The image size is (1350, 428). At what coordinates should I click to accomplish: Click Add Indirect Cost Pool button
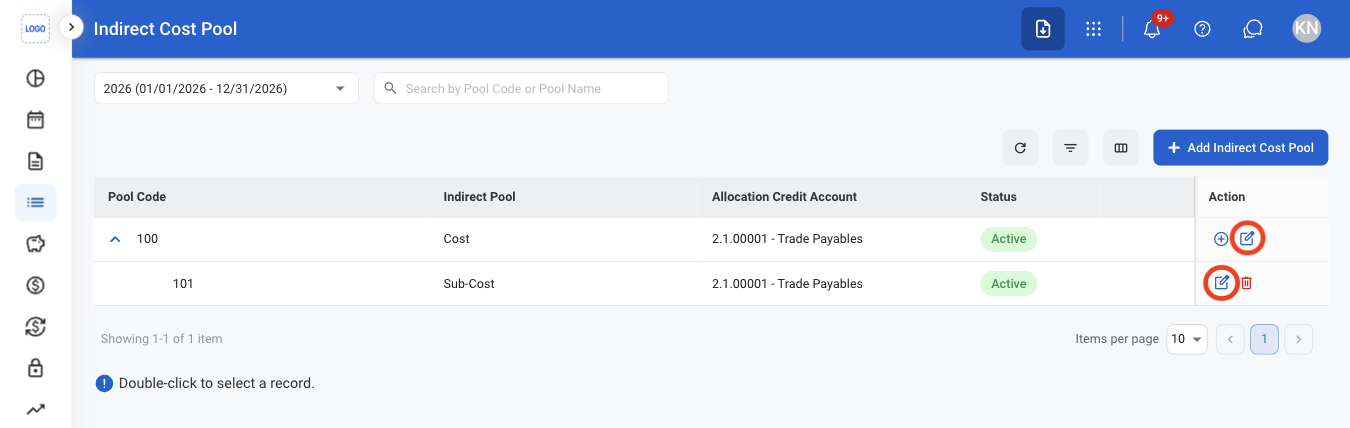tap(1240, 148)
